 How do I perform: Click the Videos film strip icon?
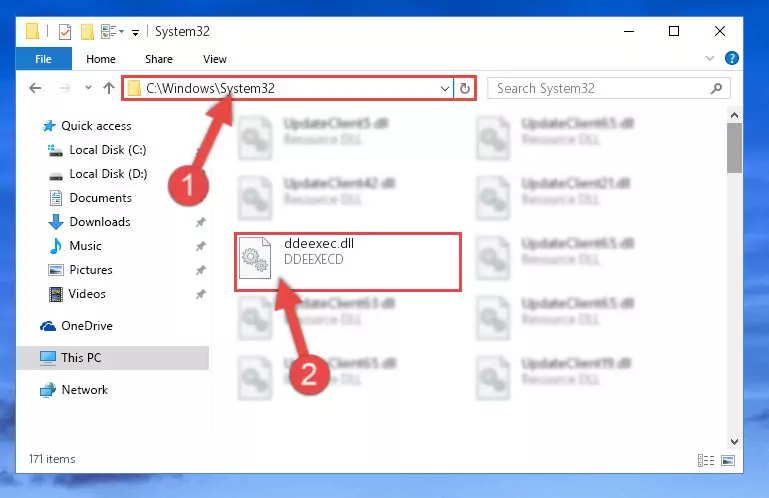(56, 294)
